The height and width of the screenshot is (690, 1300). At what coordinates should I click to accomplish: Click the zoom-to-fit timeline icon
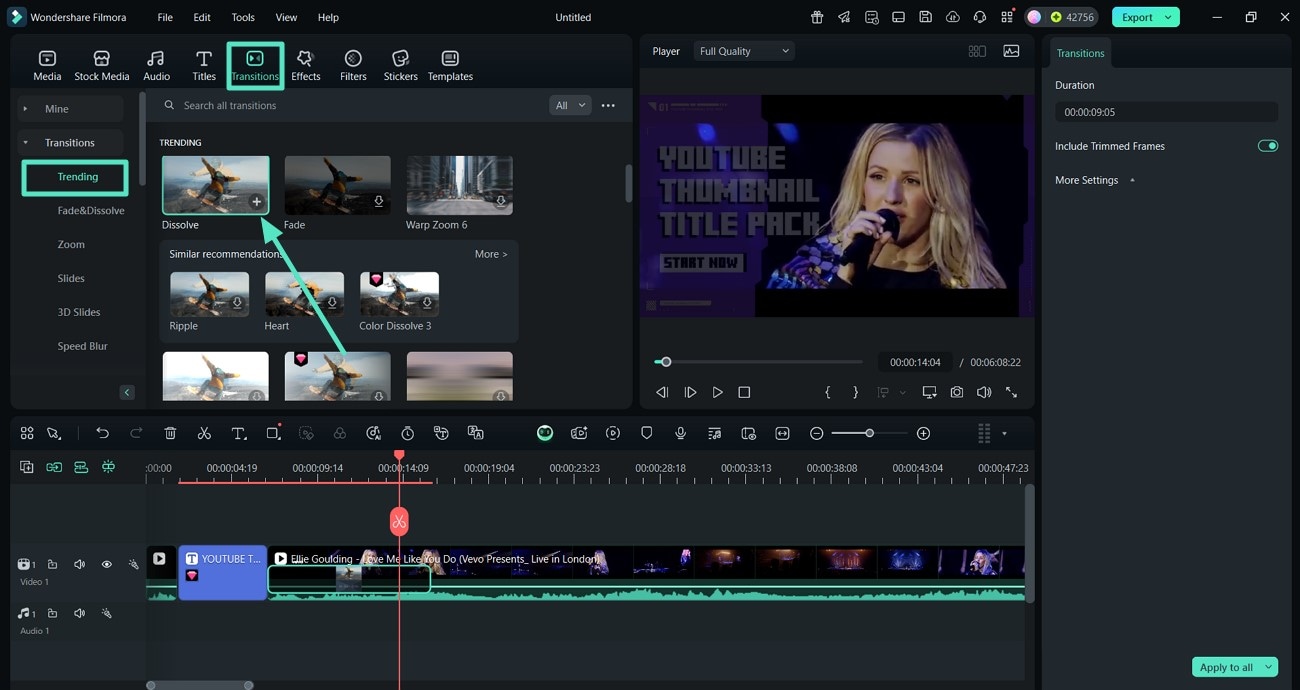tap(782, 433)
